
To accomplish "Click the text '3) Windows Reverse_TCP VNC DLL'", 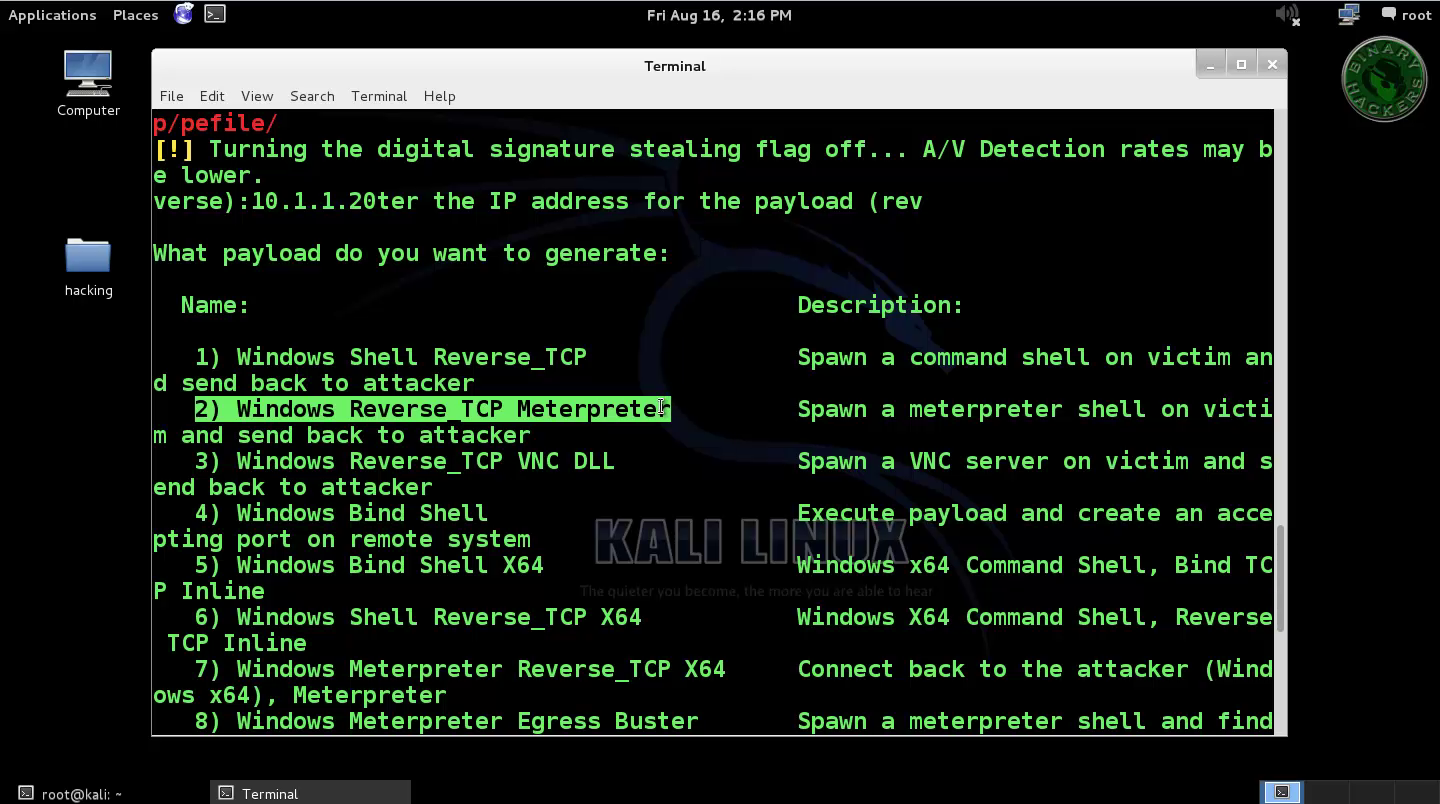I will pos(404,461).
